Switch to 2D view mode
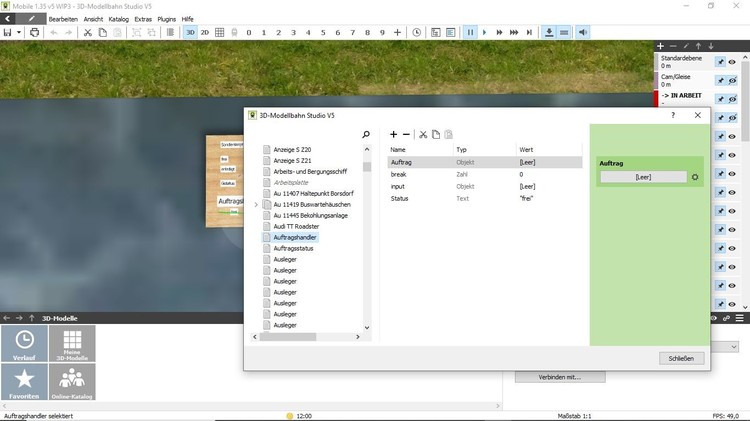This screenshot has width=750, height=421. click(205, 32)
